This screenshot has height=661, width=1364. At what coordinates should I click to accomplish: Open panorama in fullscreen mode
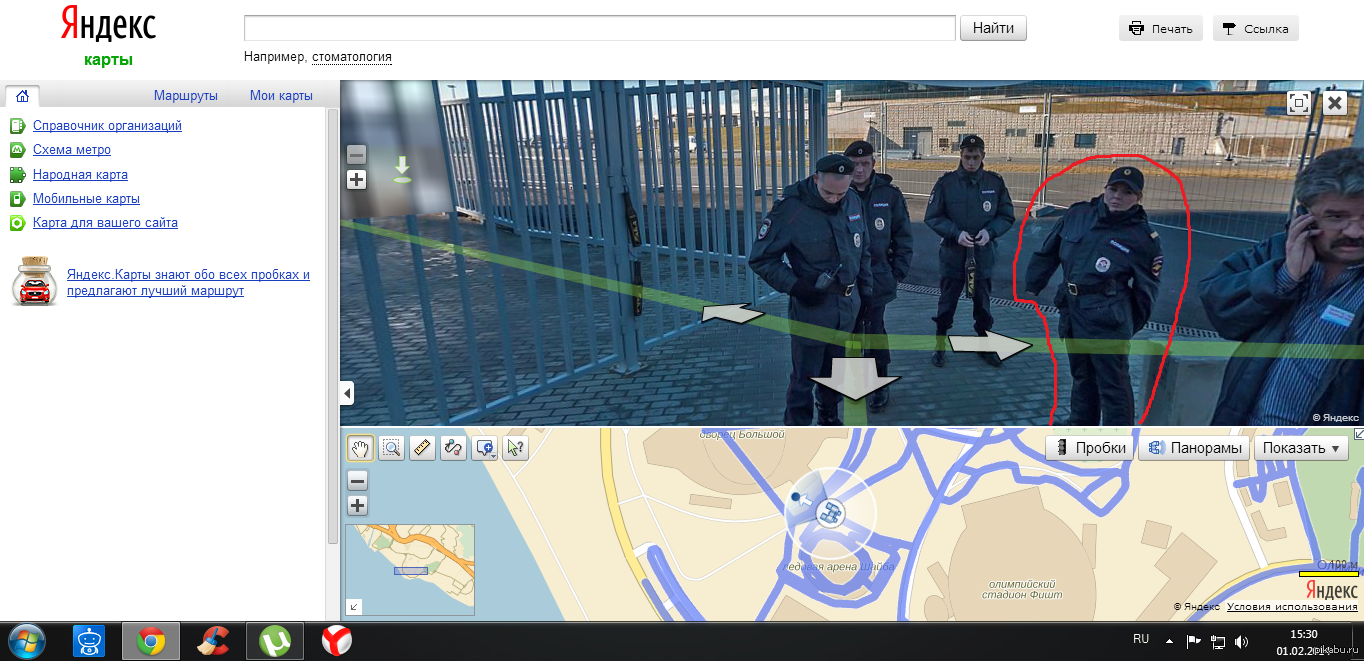coord(1298,102)
